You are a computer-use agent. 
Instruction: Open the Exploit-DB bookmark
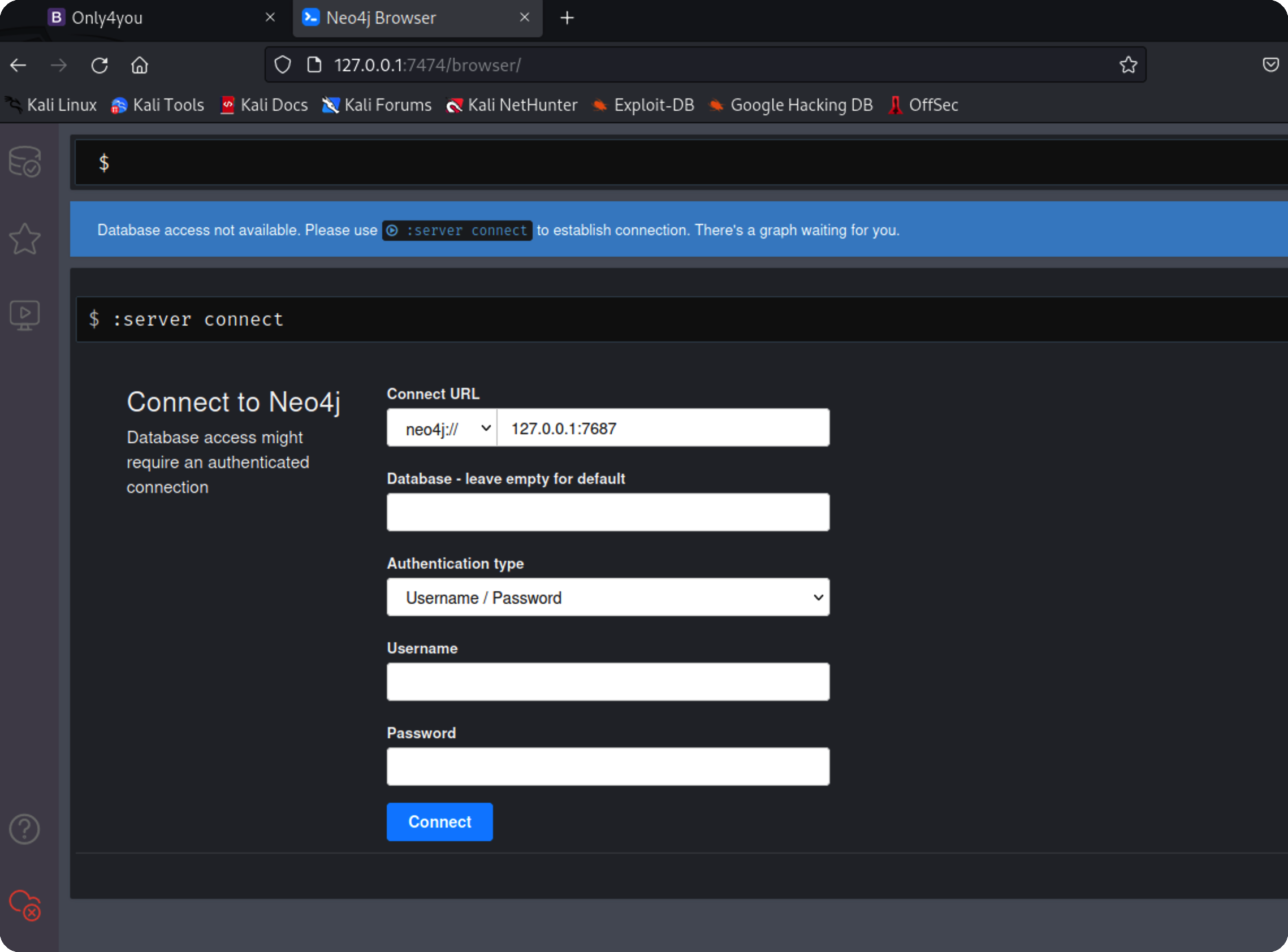(x=643, y=105)
